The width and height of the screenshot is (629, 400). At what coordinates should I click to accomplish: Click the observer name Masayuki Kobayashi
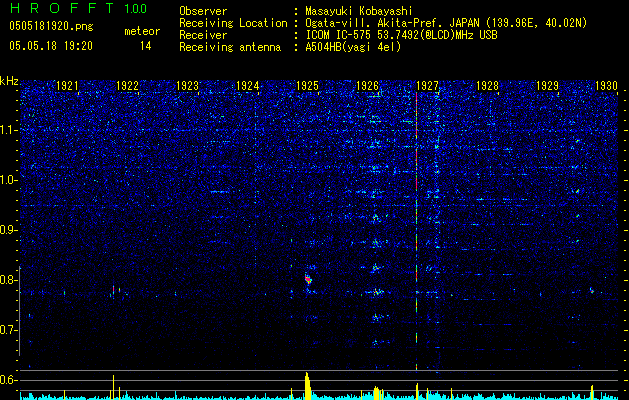click(359, 11)
